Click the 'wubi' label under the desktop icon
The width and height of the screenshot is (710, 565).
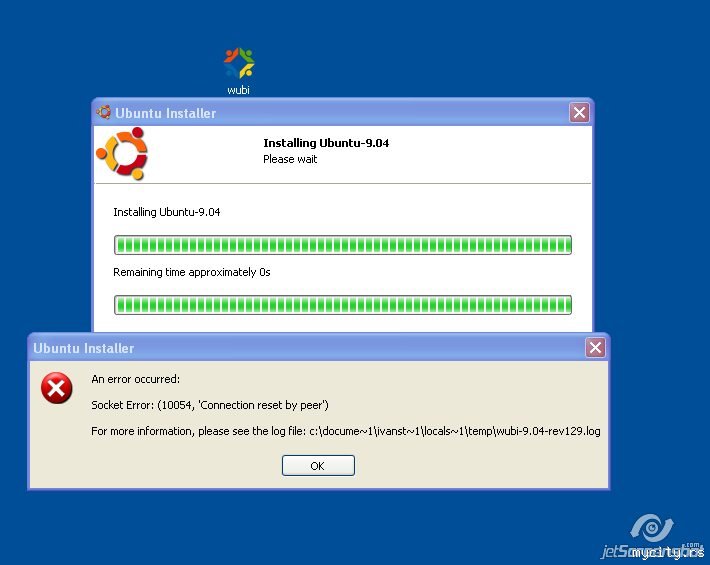click(239, 90)
